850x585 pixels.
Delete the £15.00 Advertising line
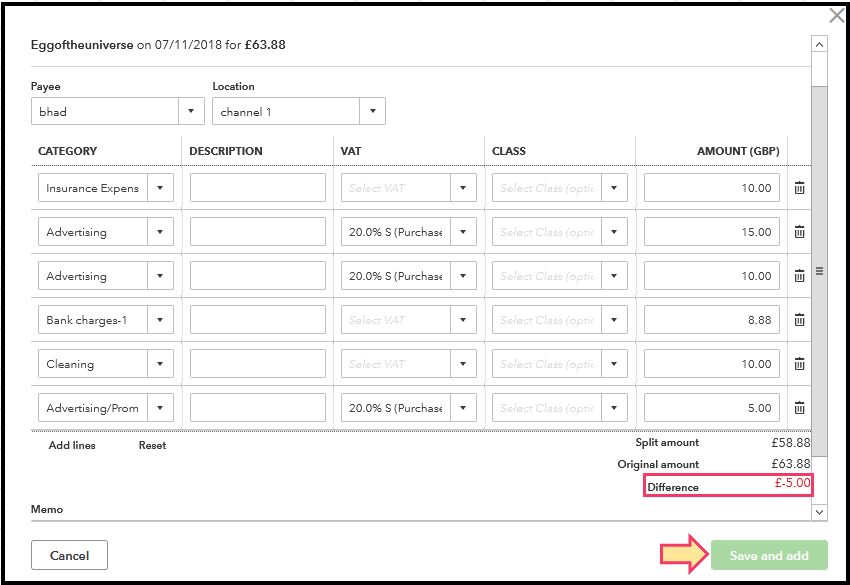point(799,232)
